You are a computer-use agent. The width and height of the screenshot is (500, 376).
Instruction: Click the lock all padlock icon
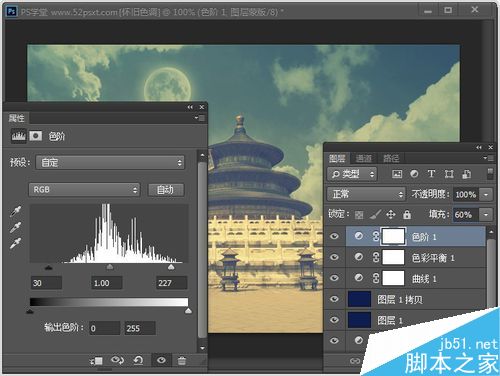(x=407, y=214)
